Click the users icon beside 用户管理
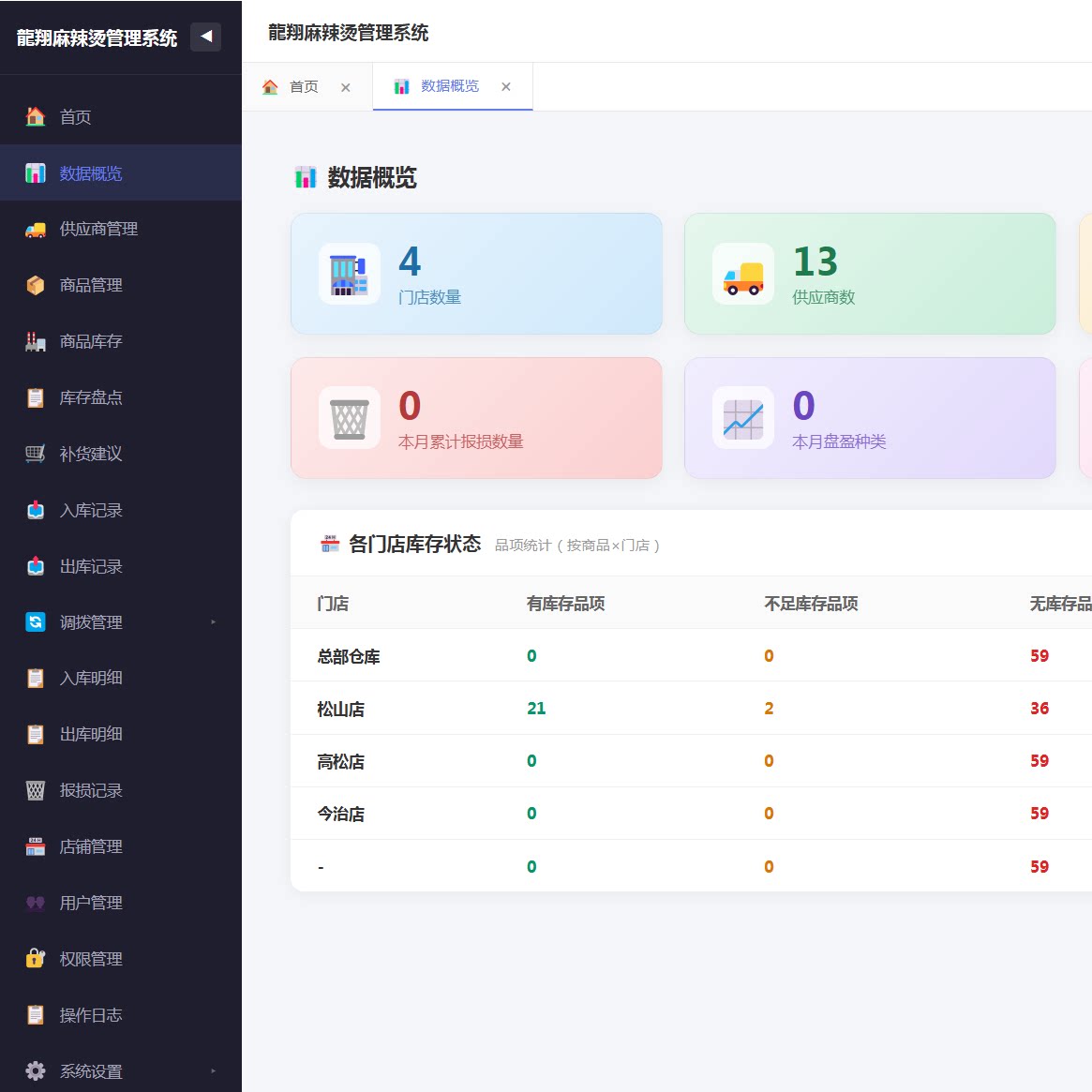This screenshot has width=1092, height=1092. 35,903
